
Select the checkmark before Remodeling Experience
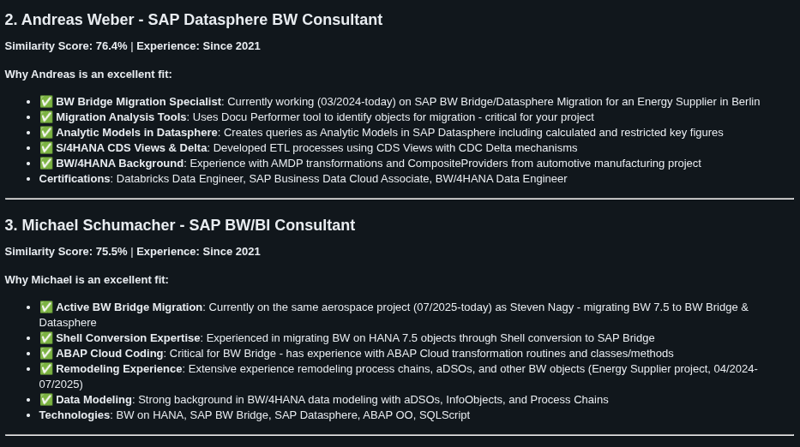tap(46, 369)
